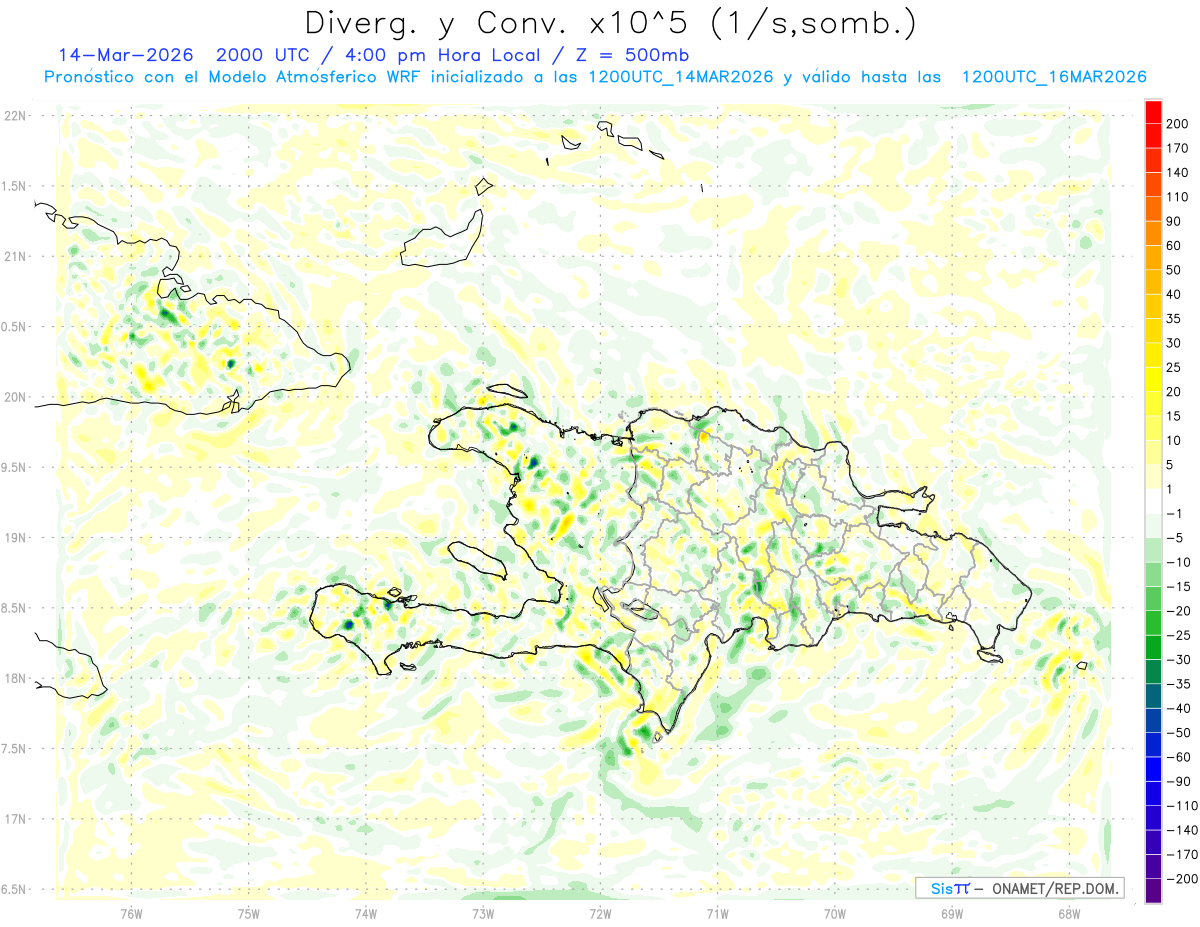Click the "8.5N" latitude label

coord(14,608)
